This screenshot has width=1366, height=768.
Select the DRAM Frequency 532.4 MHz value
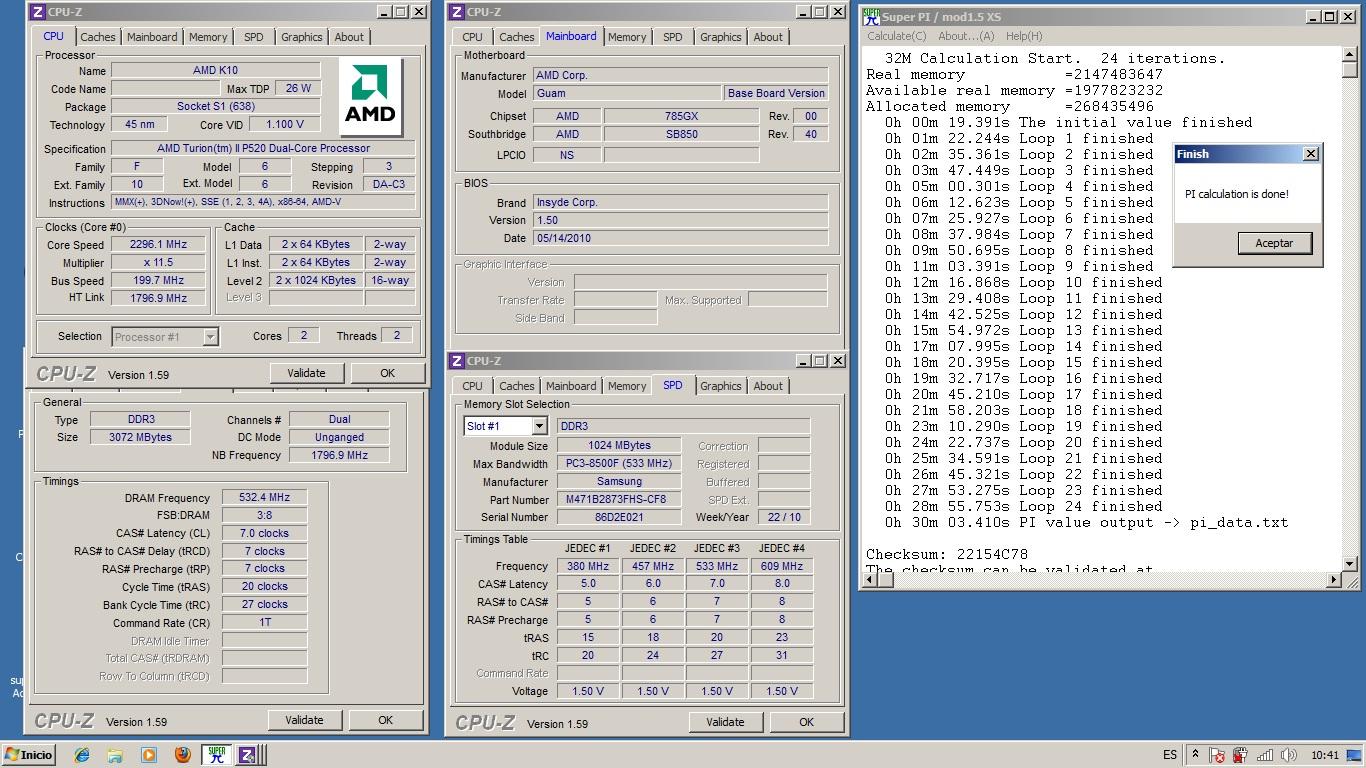point(264,498)
